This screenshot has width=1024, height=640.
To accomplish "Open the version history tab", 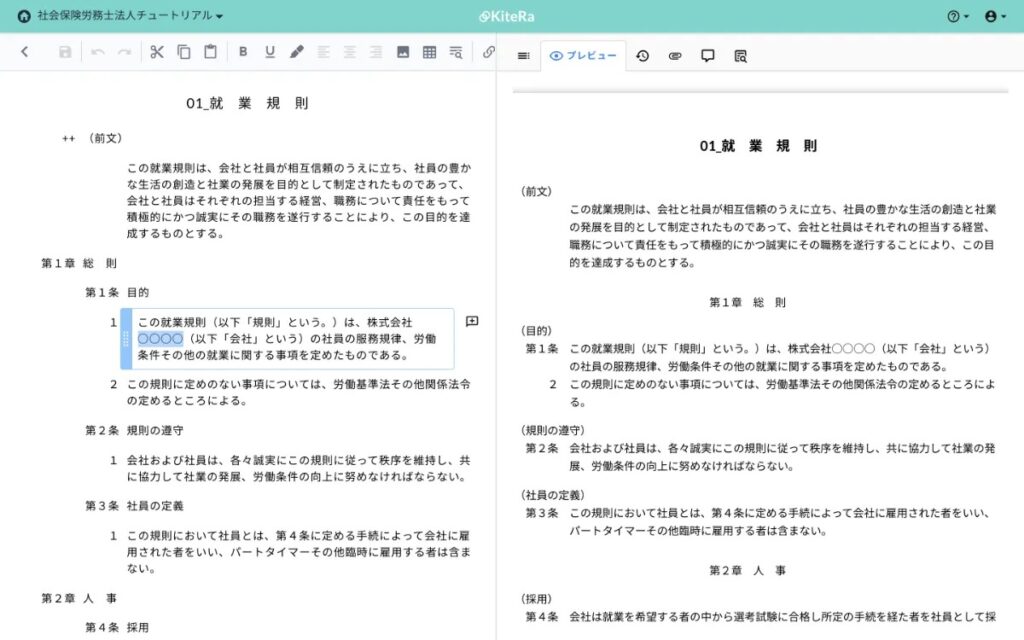I will pyautogui.click(x=643, y=56).
